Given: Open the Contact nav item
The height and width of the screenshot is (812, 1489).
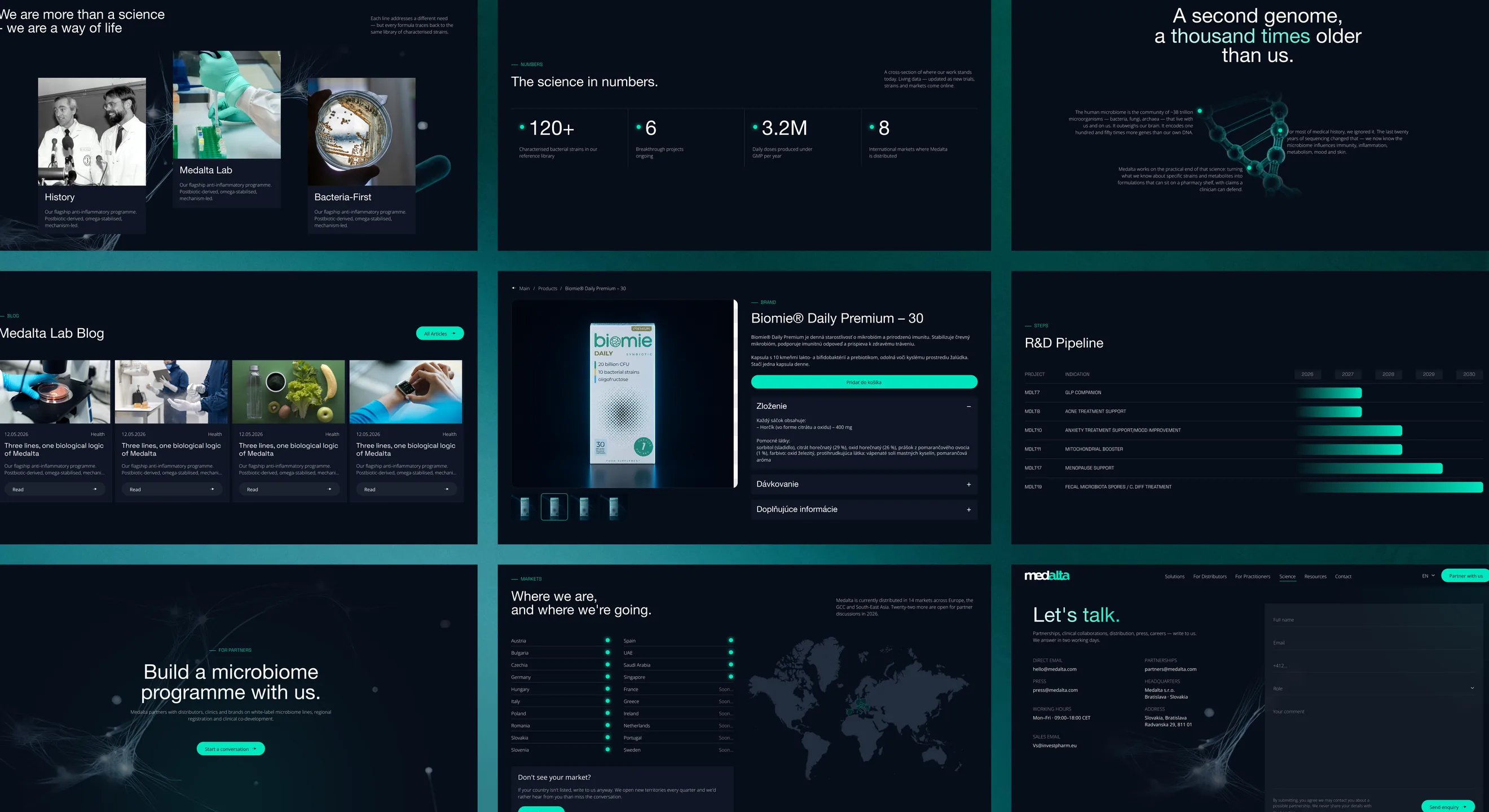Looking at the screenshot, I should [x=1343, y=576].
